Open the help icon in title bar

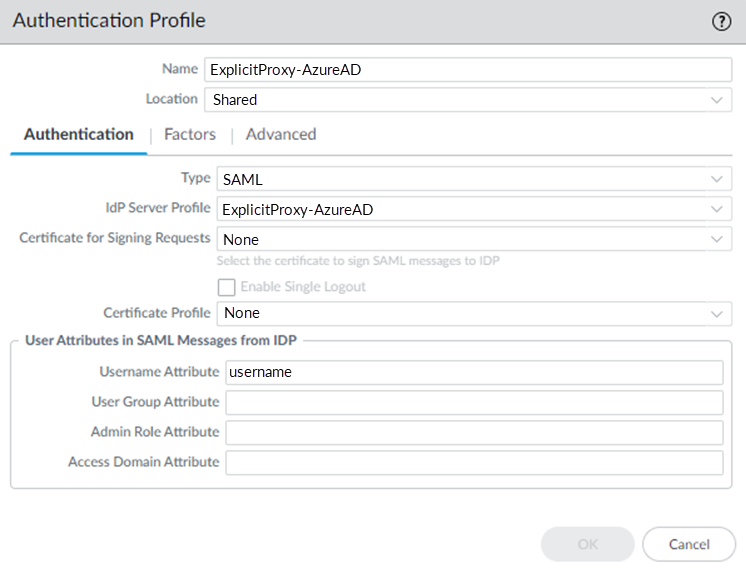click(721, 22)
